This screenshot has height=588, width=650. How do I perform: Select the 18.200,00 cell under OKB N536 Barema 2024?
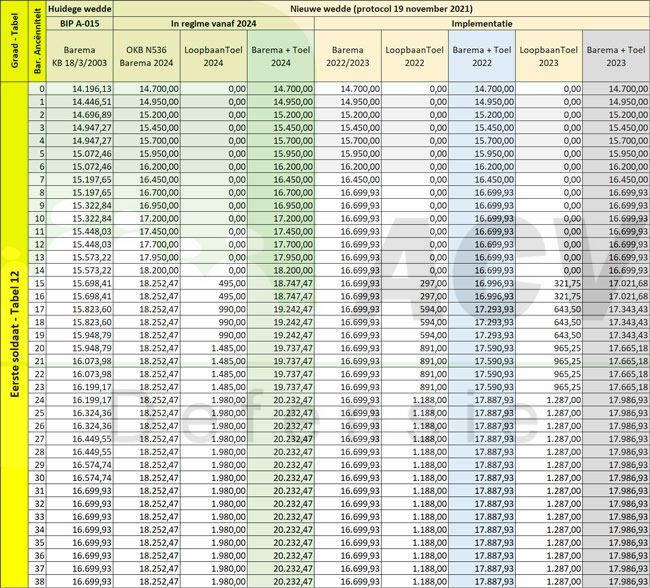(147, 270)
